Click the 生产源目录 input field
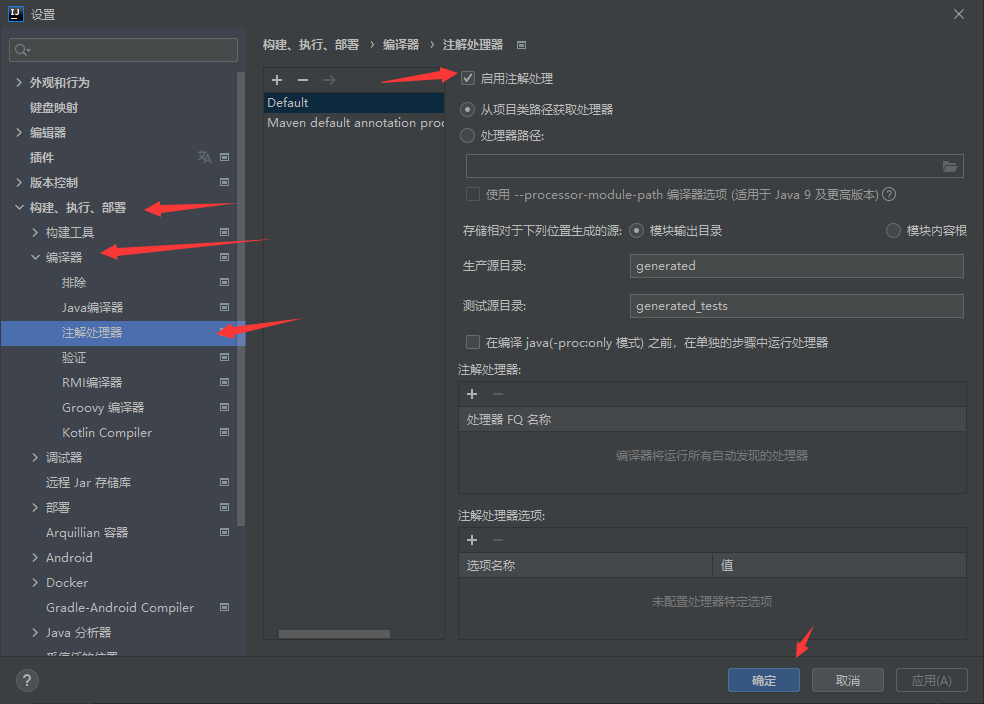The height and width of the screenshot is (704, 984). tap(796, 265)
